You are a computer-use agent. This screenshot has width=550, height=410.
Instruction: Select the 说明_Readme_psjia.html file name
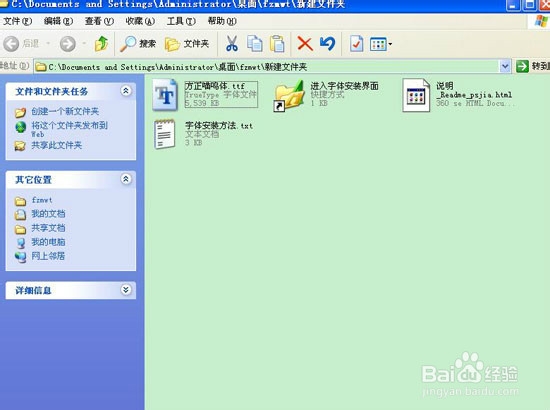[x=474, y=90]
